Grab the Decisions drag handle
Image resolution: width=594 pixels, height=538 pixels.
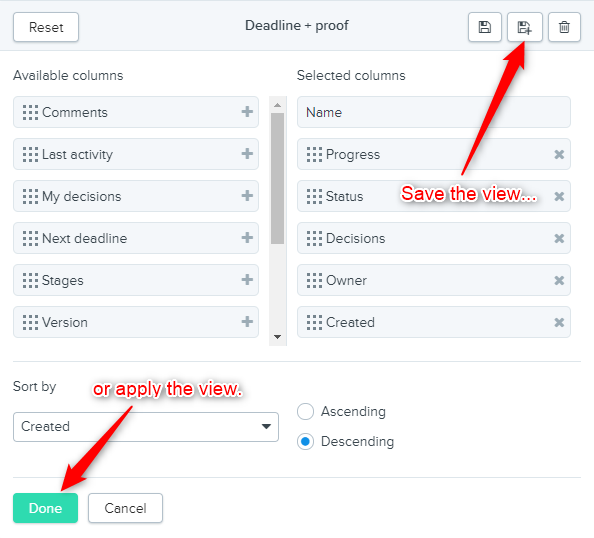[314, 239]
